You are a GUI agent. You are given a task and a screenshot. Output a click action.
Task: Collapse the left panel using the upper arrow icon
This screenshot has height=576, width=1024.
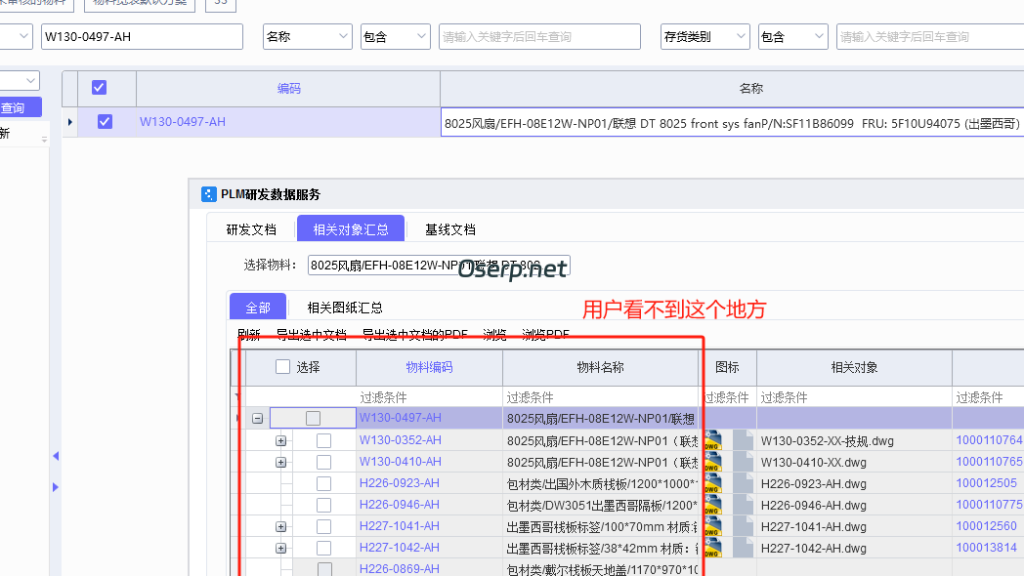pyautogui.click(x=55, y=455)
